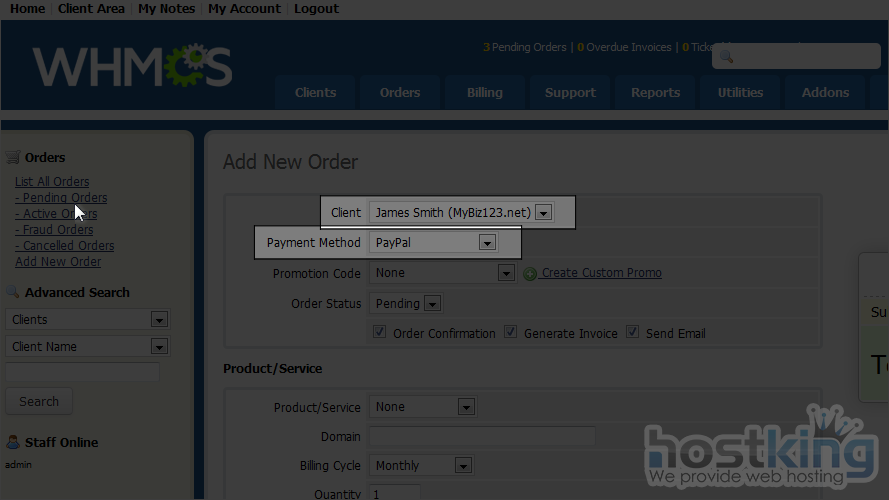
Task: Disable the Send Email checkbox
Action: pyautogui.click(x=632, y=332)
